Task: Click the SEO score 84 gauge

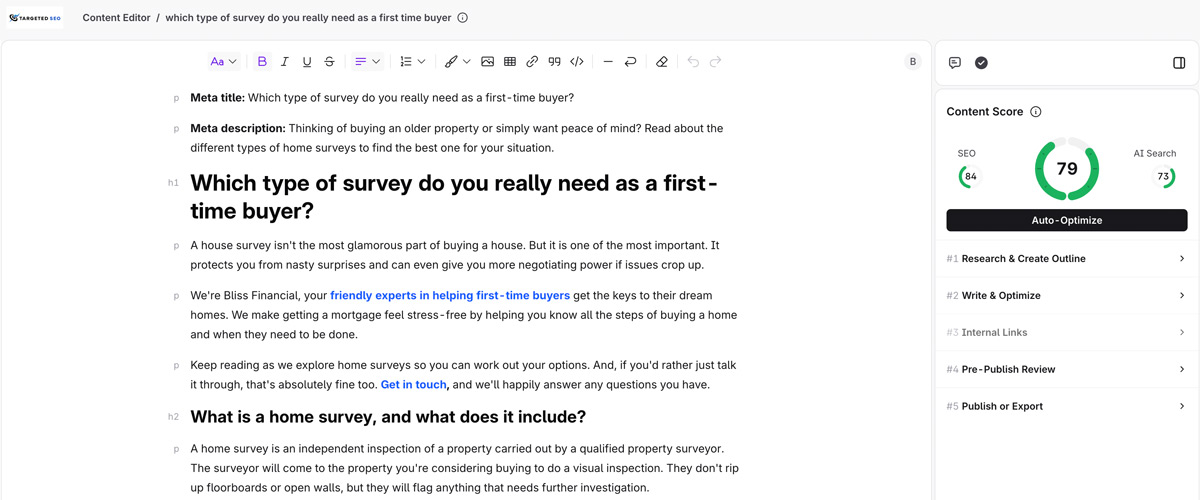Action: (x=969, y=177)
